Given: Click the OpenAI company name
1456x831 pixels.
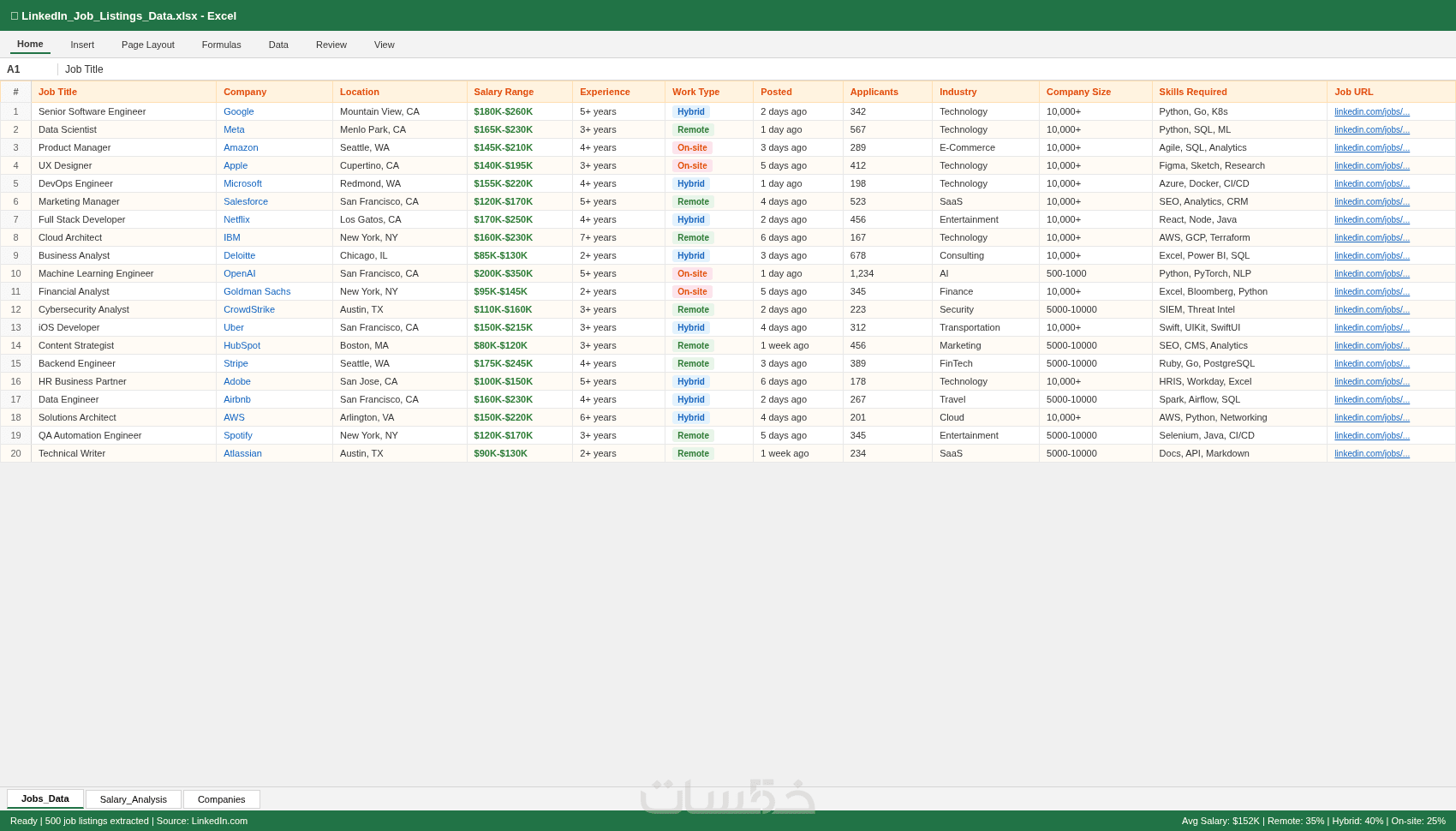Looking at the screenshot, I should (239, 273).
